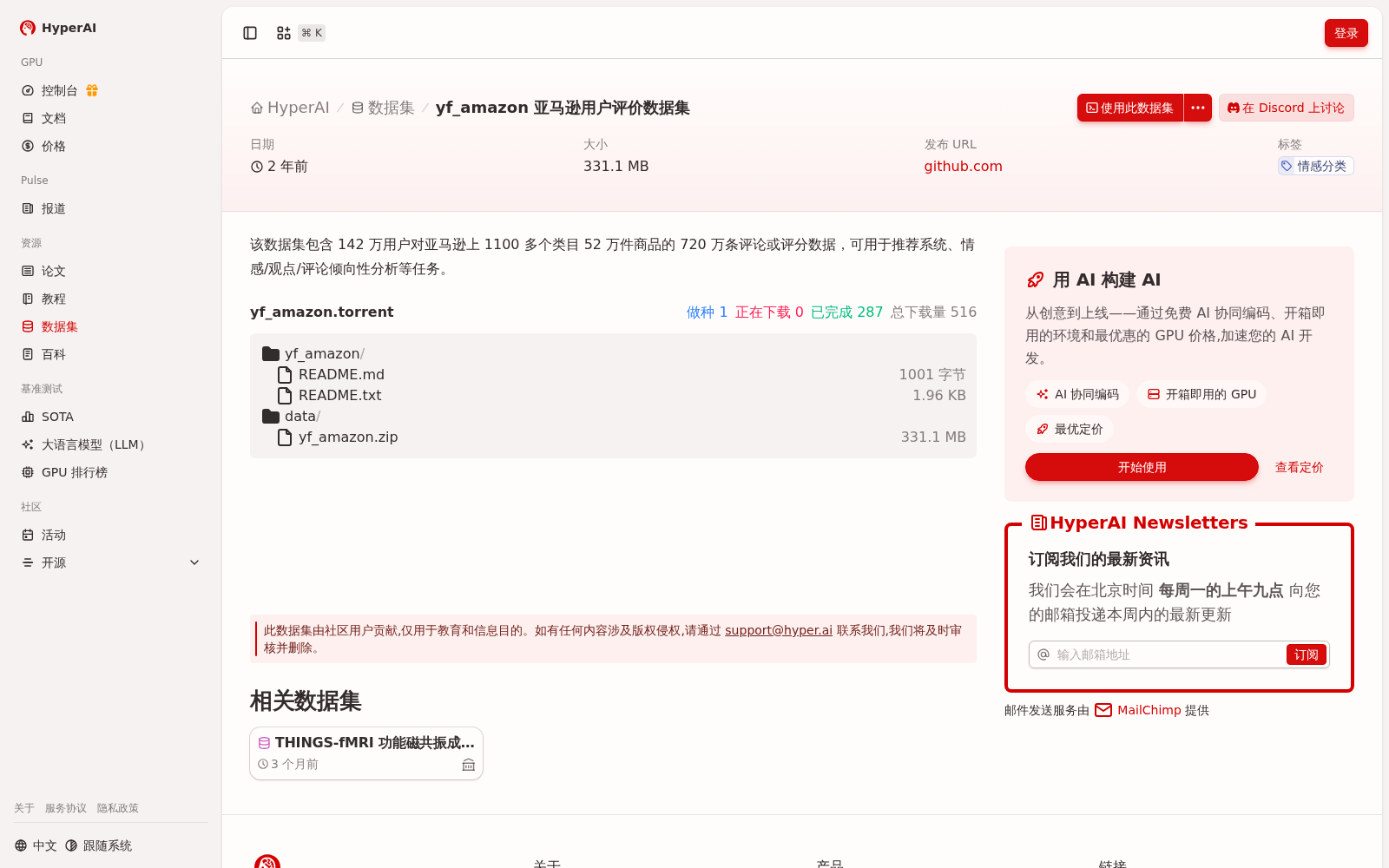This screenshot has width=1389, height=868.
Task: Open 百科 in the sidebar
Action: point(111,354)
